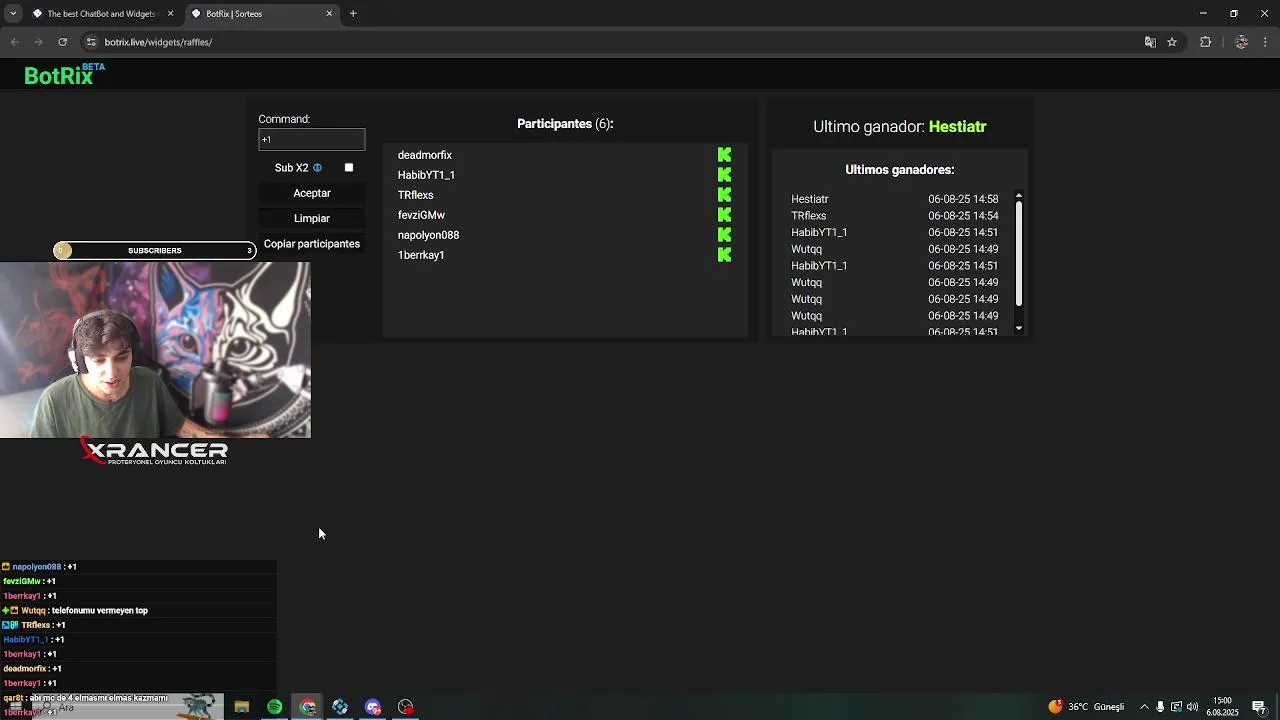Switch to 'The best ChatBot and Widgets' tab
Image resolution: width=1280 pixels, height=720 pixels.
coord(101,14)
